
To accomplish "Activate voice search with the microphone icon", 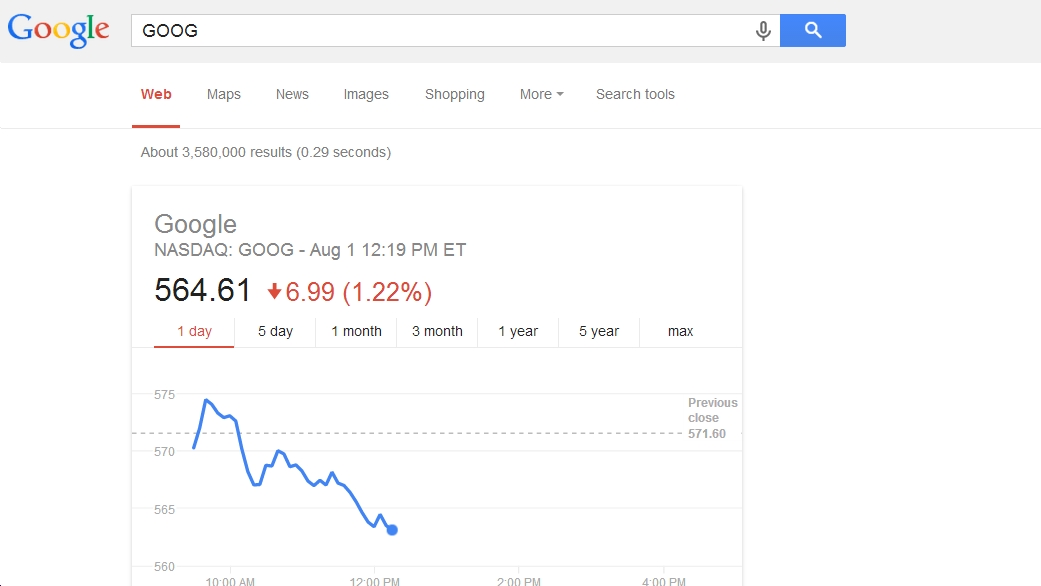I will coord(763,30).
